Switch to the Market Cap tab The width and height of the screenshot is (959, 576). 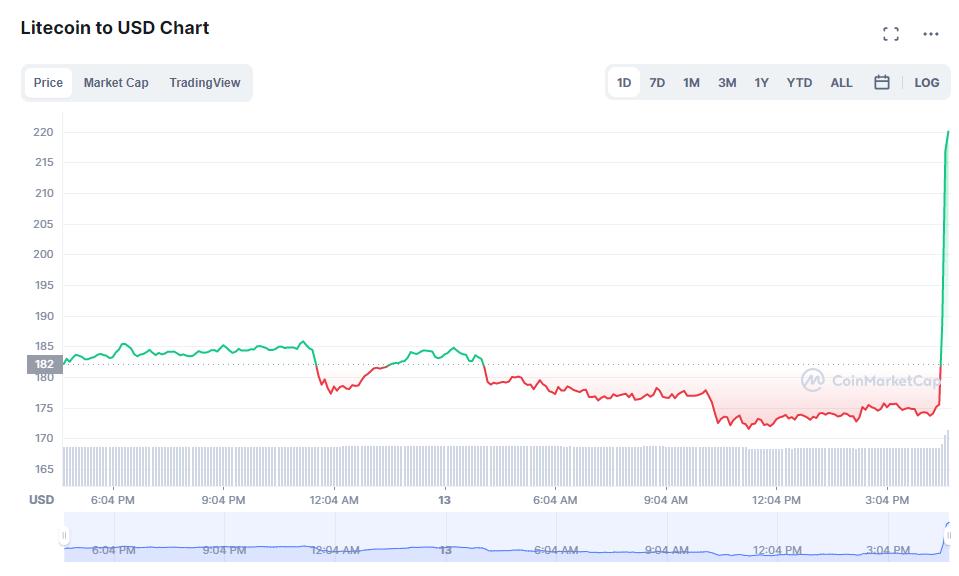[x=116, y=83]
